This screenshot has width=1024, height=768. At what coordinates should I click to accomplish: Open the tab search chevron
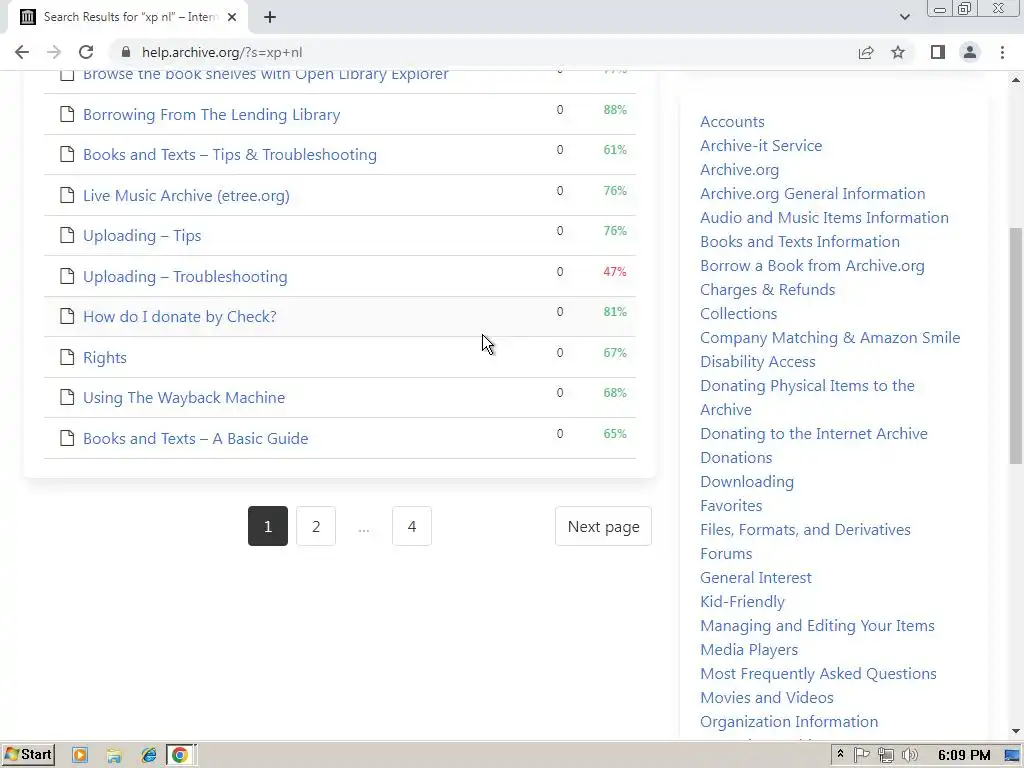(x=904, y=17)
